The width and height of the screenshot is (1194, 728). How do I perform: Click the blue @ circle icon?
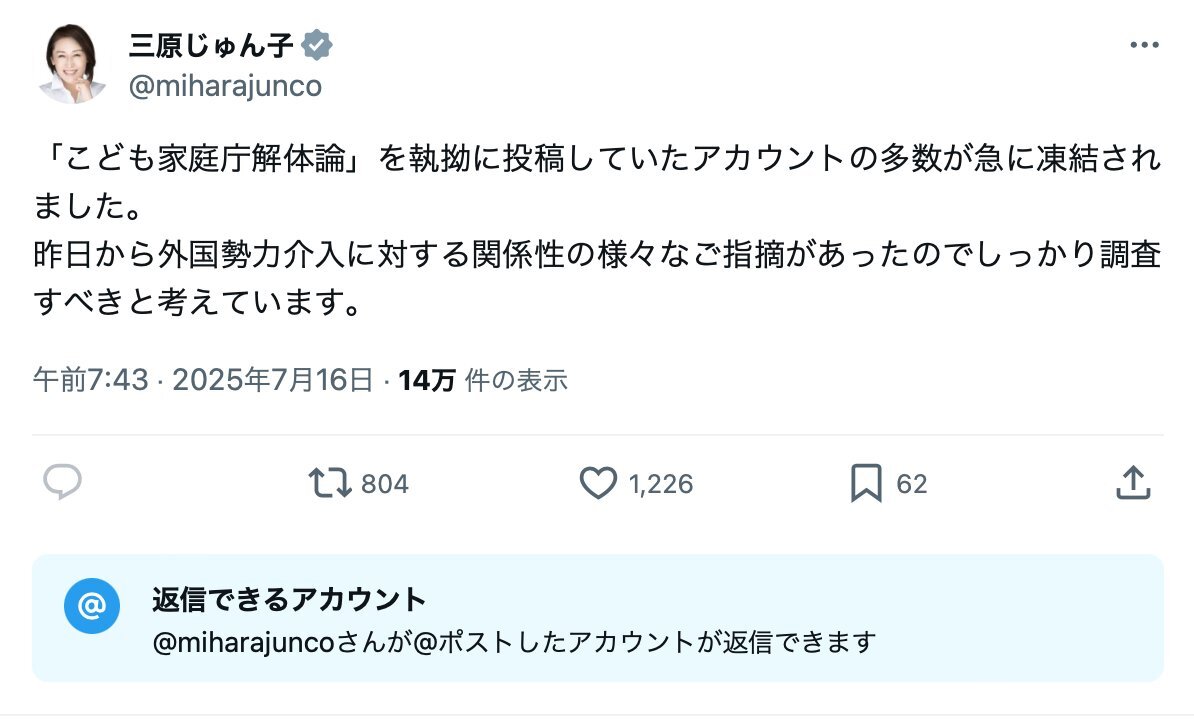pyautogui.click(x=92, y=606)
